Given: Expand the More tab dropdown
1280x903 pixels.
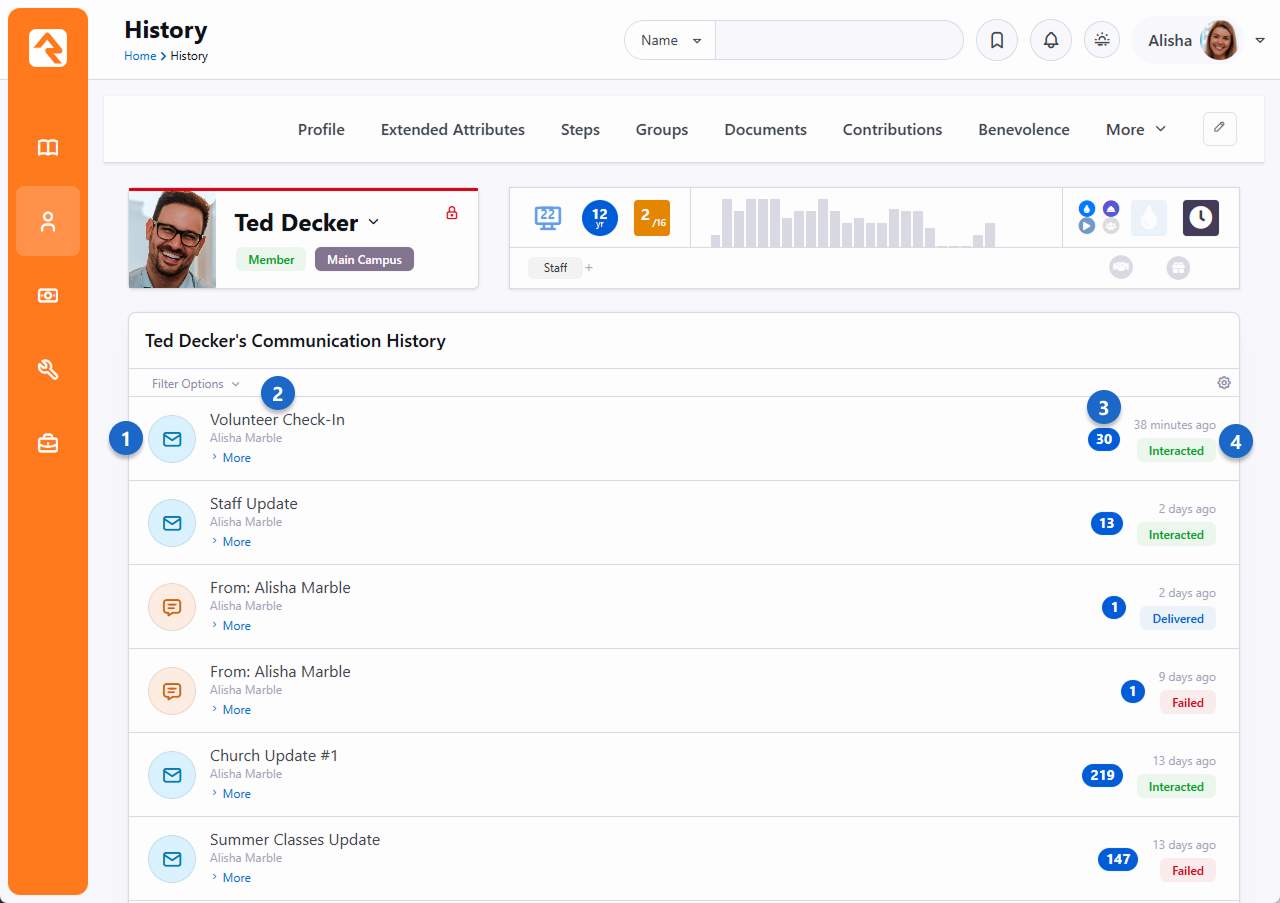Looking at the screenshot, I should pyautogui.click(x=1135, y=130).
